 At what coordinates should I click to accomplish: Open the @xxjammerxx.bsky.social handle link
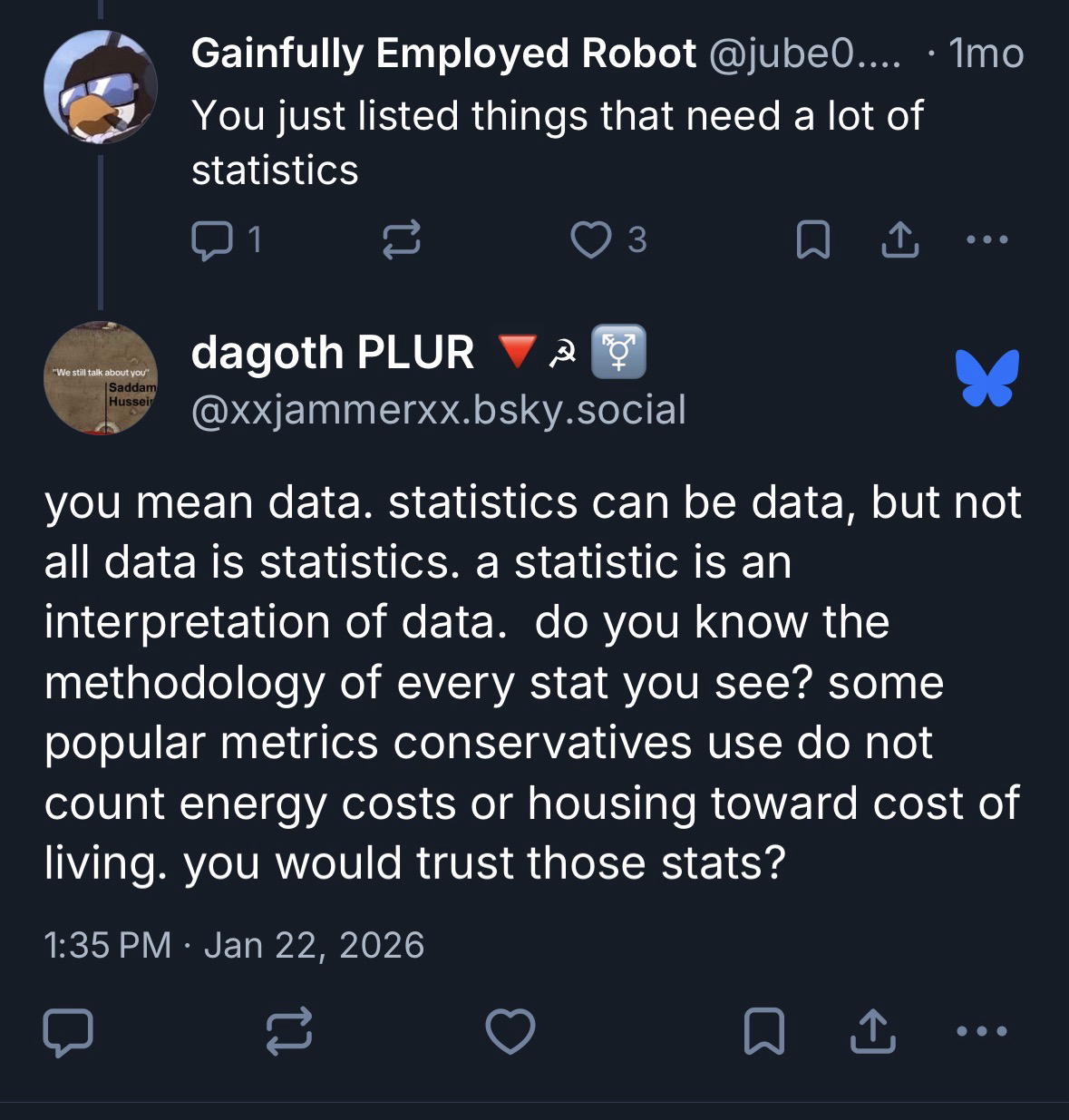tap(439, 410)
